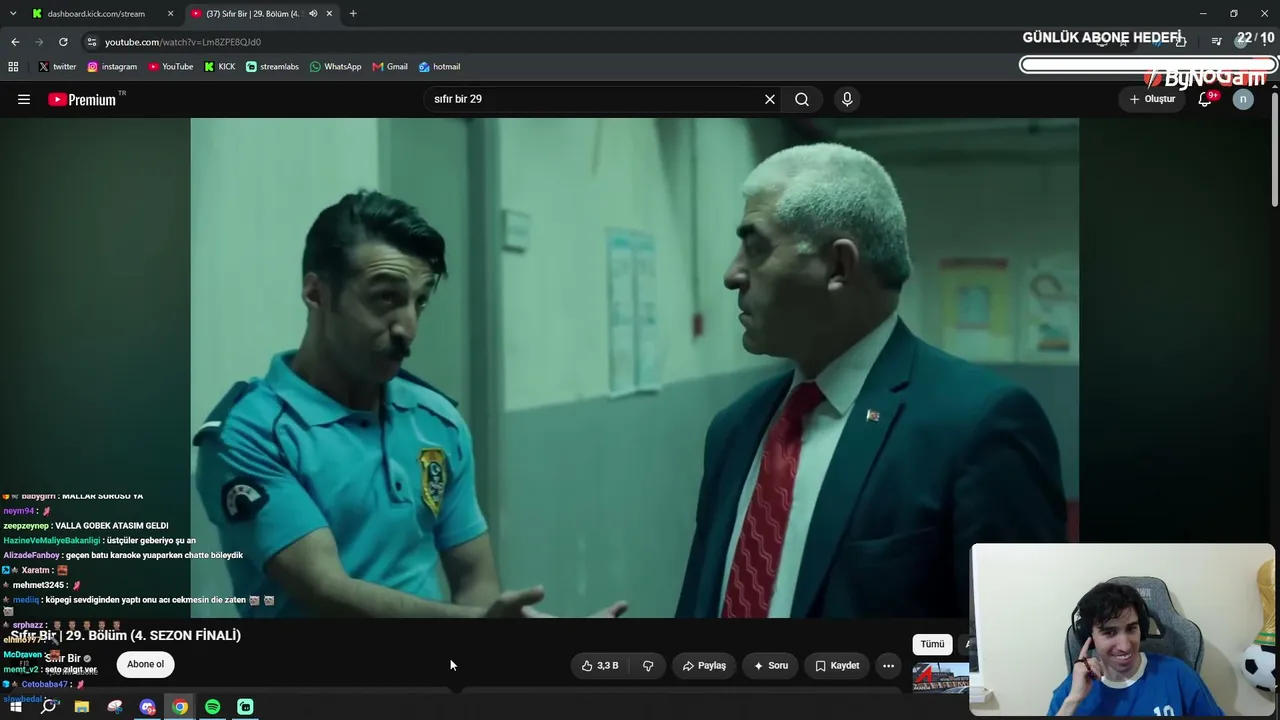Viewport: 1280px width, 720px height.
Task: Open the more actions three-dot menu
Action: tap(888, 665)
